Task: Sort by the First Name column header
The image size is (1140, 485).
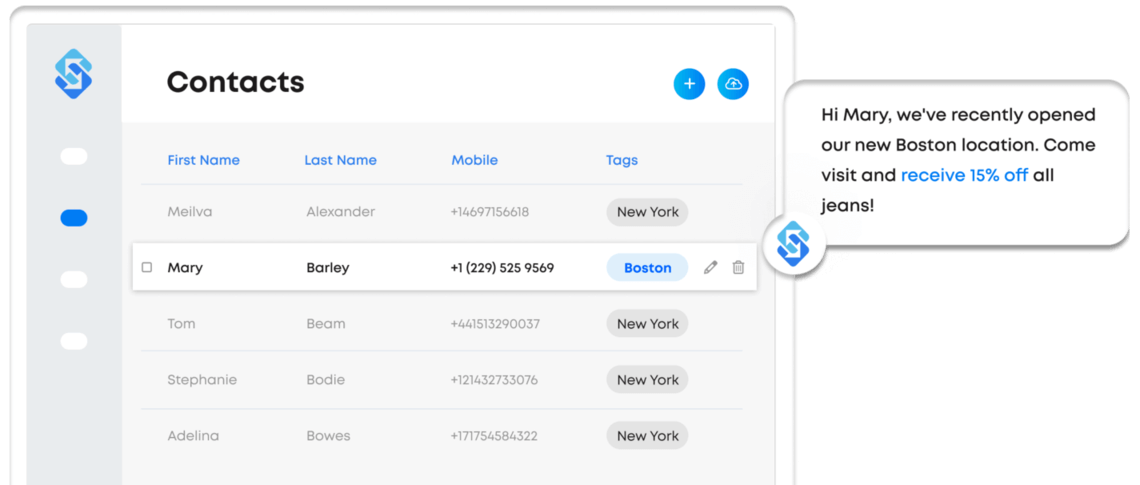Action: point(204,161)
